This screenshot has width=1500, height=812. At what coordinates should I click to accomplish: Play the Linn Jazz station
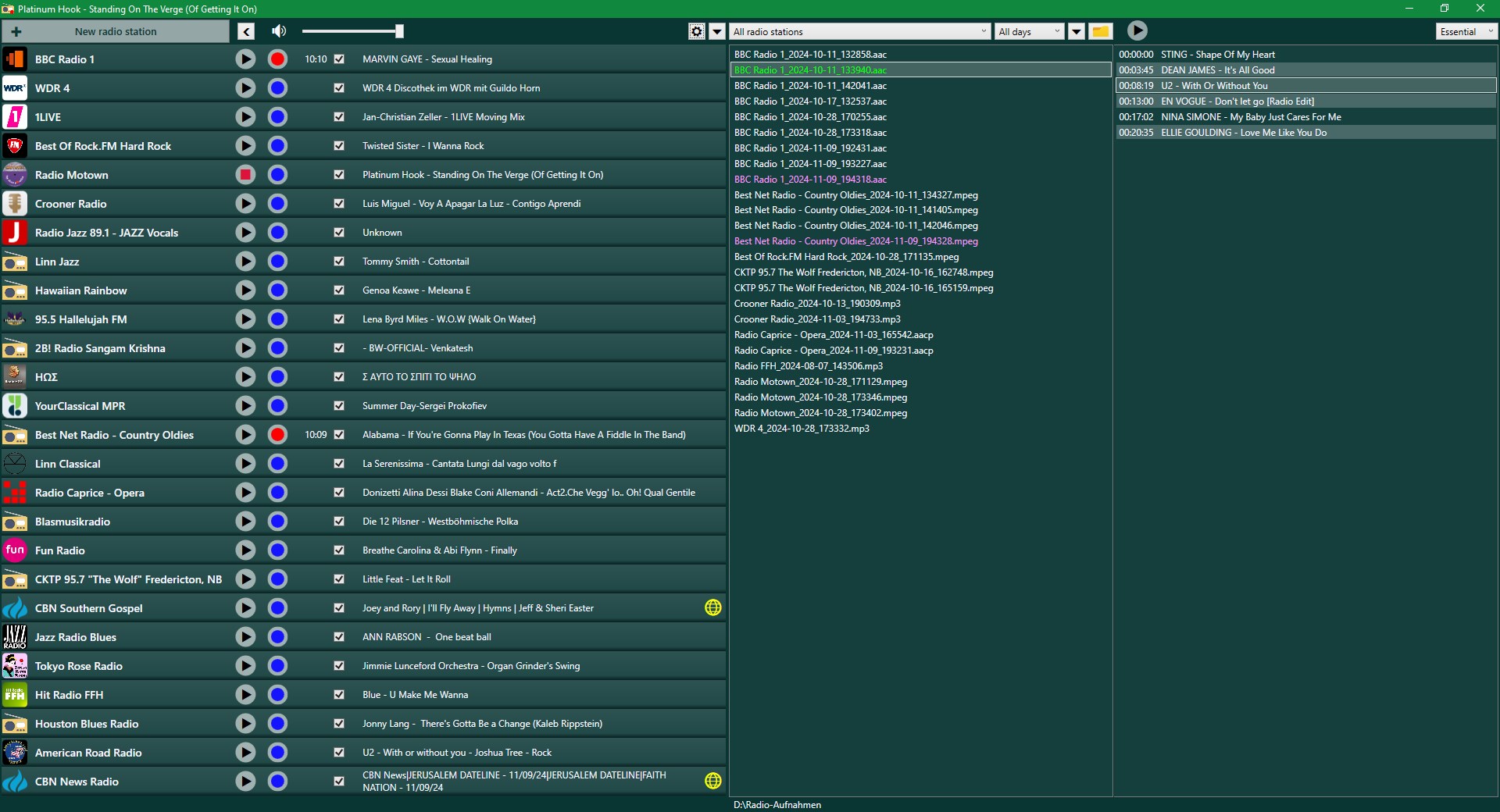coord(245,261)
